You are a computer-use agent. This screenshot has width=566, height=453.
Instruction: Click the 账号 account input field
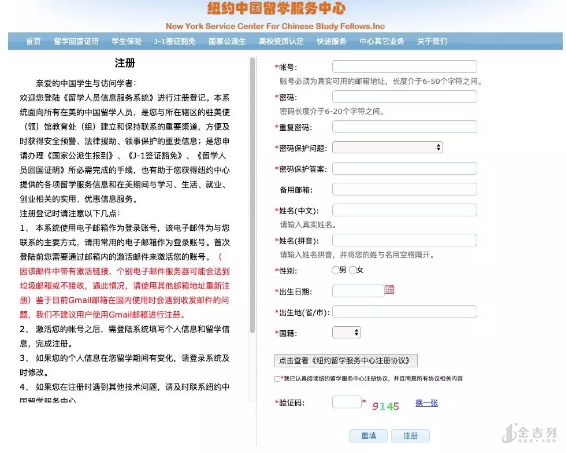pos(404,66)
